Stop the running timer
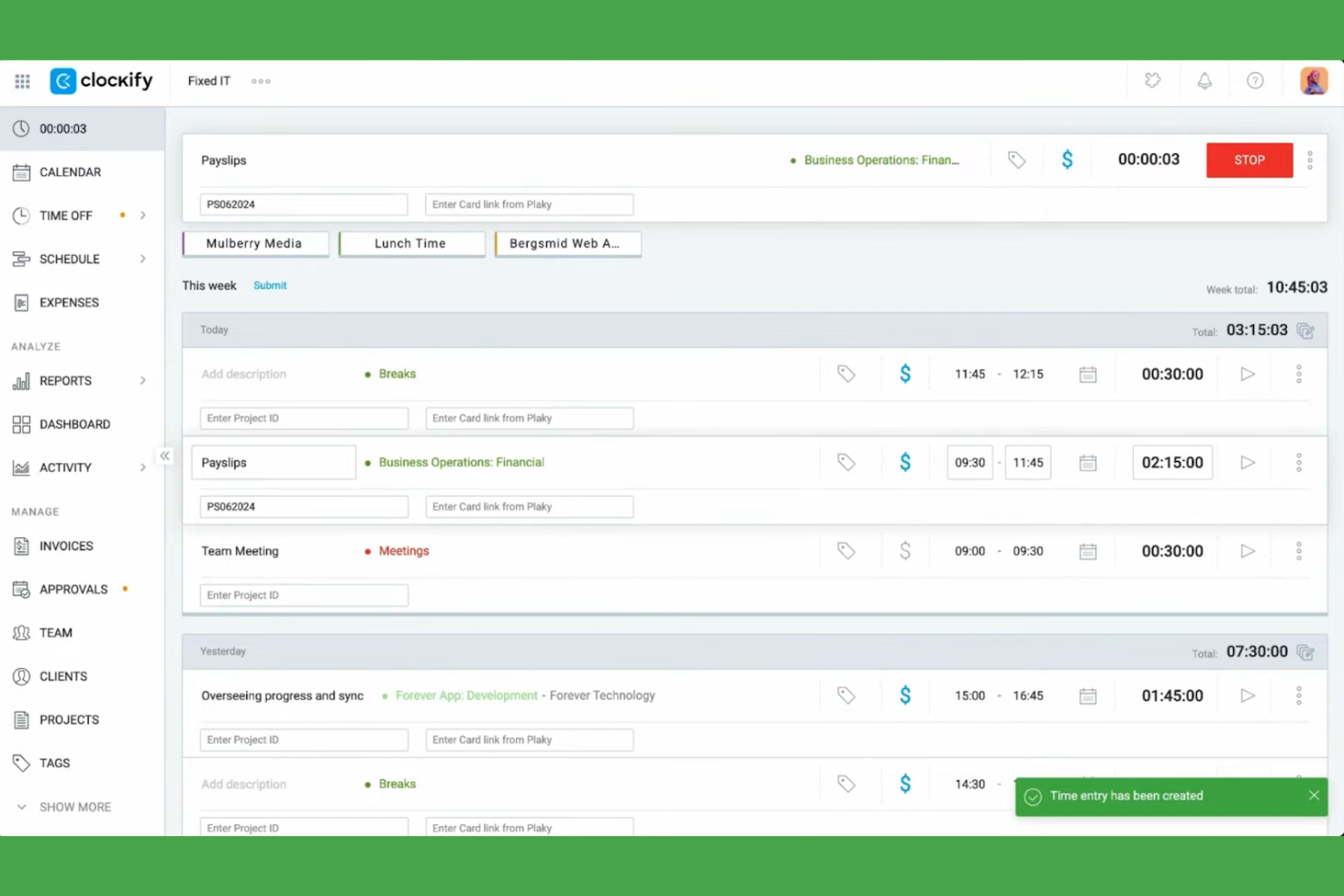Image resolution: width=1344 pixels, height=896 pixels. 1249,160
